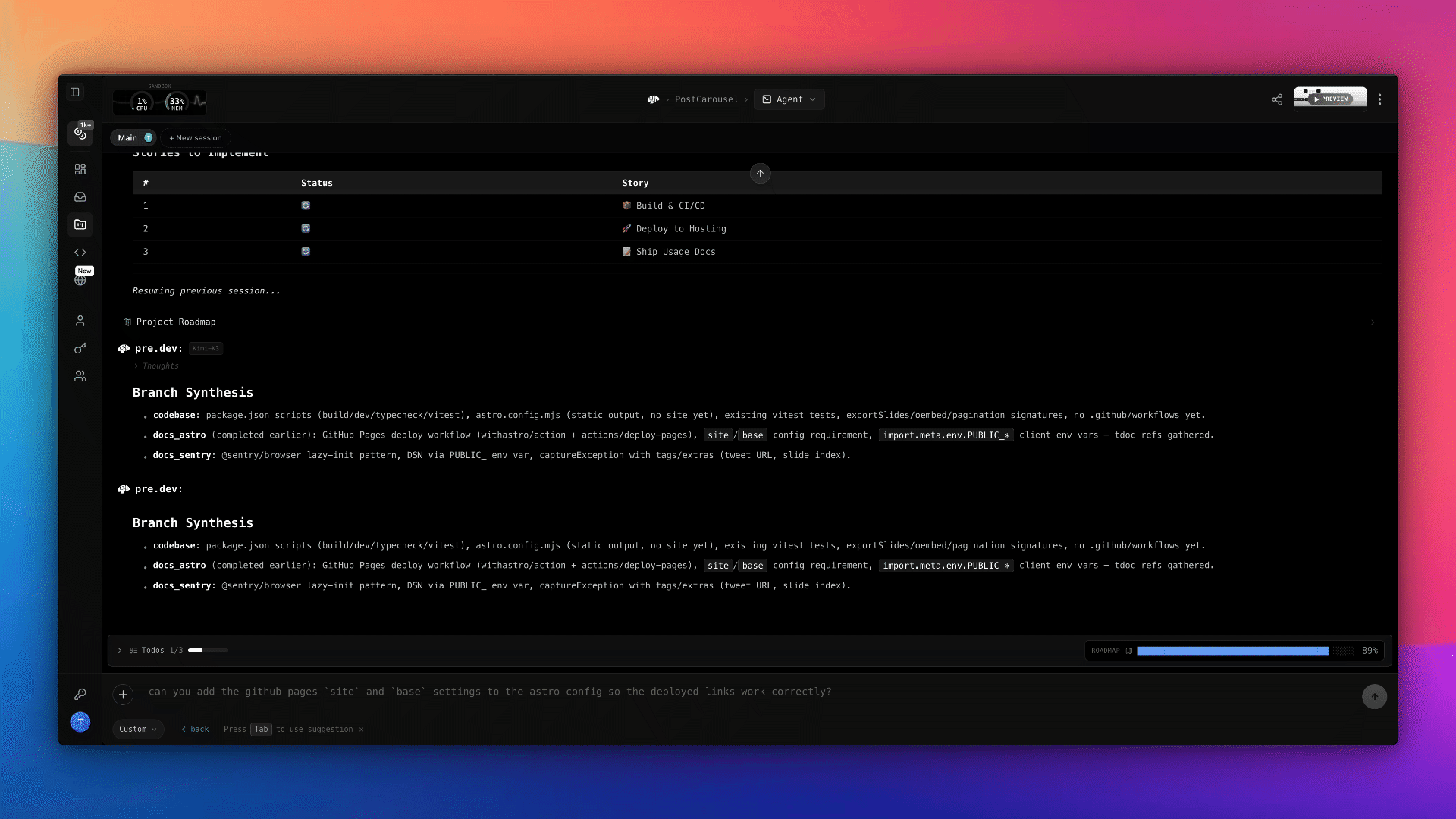This screenshot has width=1456, height=819.
Task: Click the send arrow button
Action: pyautogui.click(x=1374, y=696)
